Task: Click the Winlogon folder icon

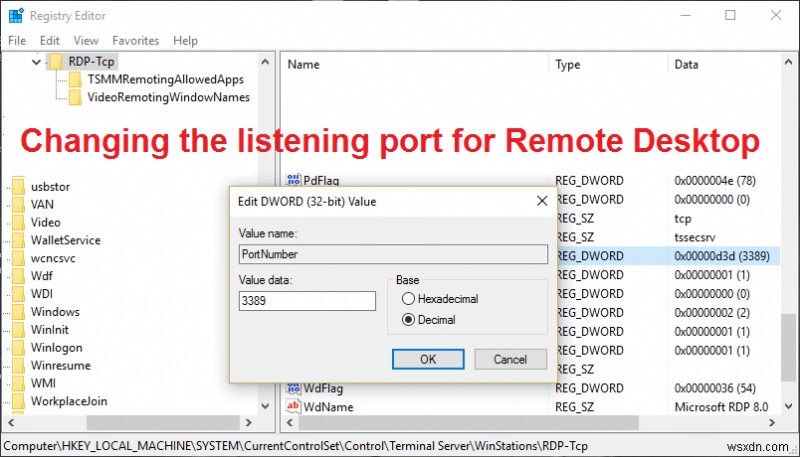Action: click(18, 347)
